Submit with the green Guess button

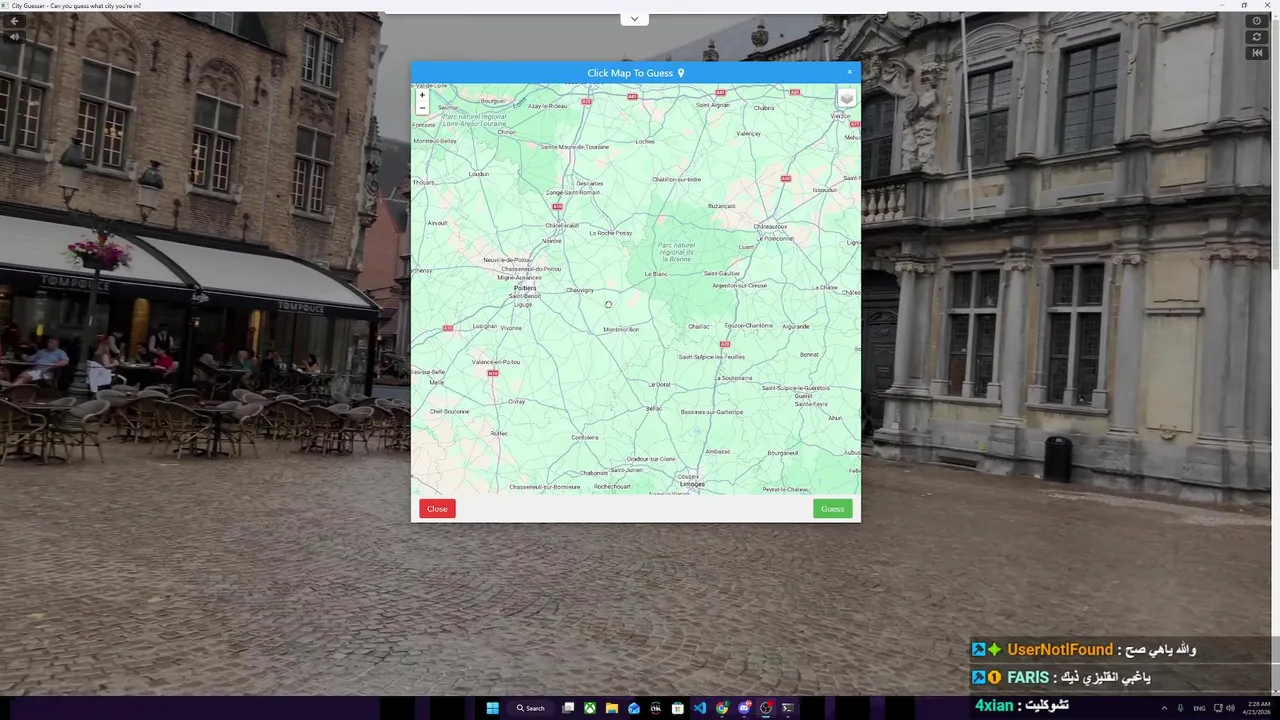tap(832, 509)
